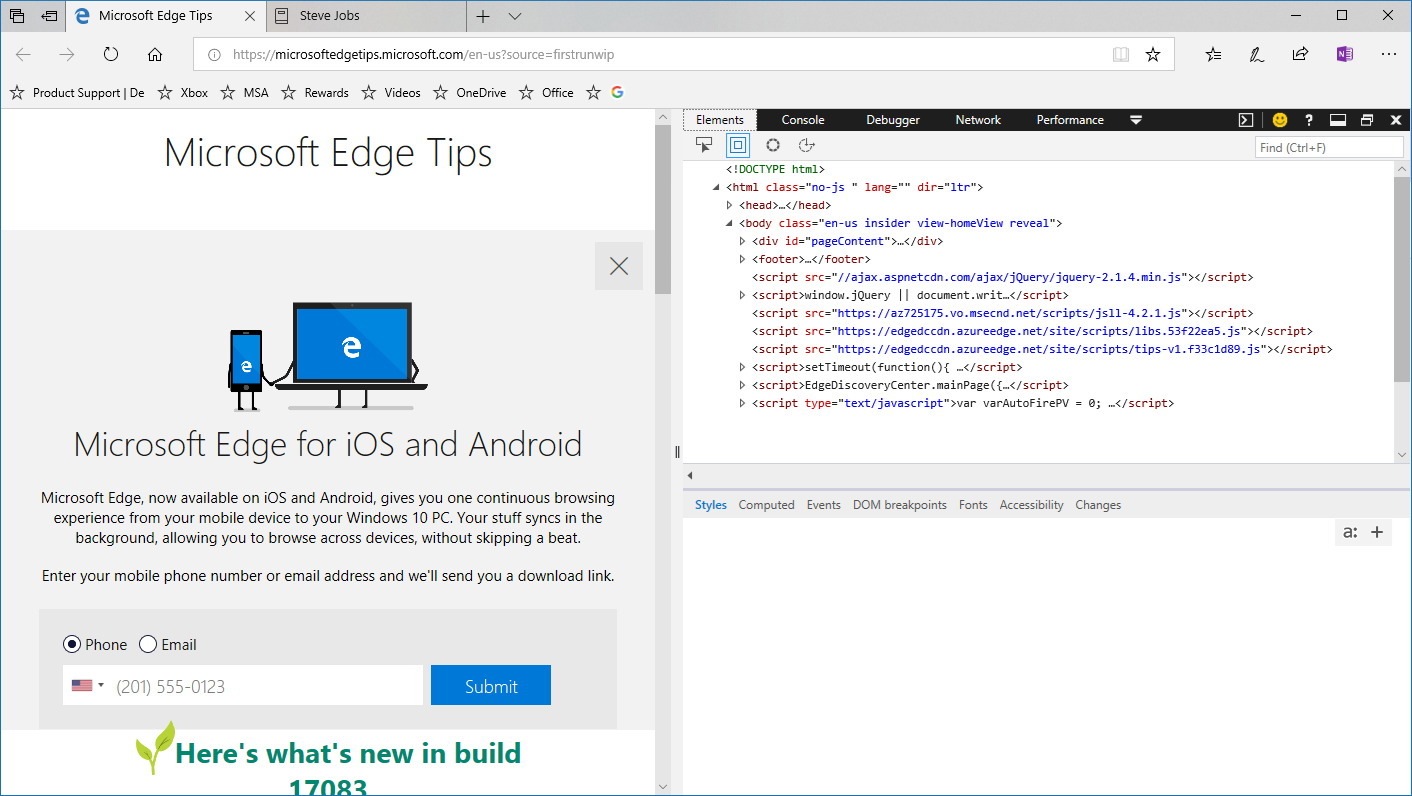Open the Computed styles tab
The width and height of the screenshot is (1412, 796).
tap(766, 505)
